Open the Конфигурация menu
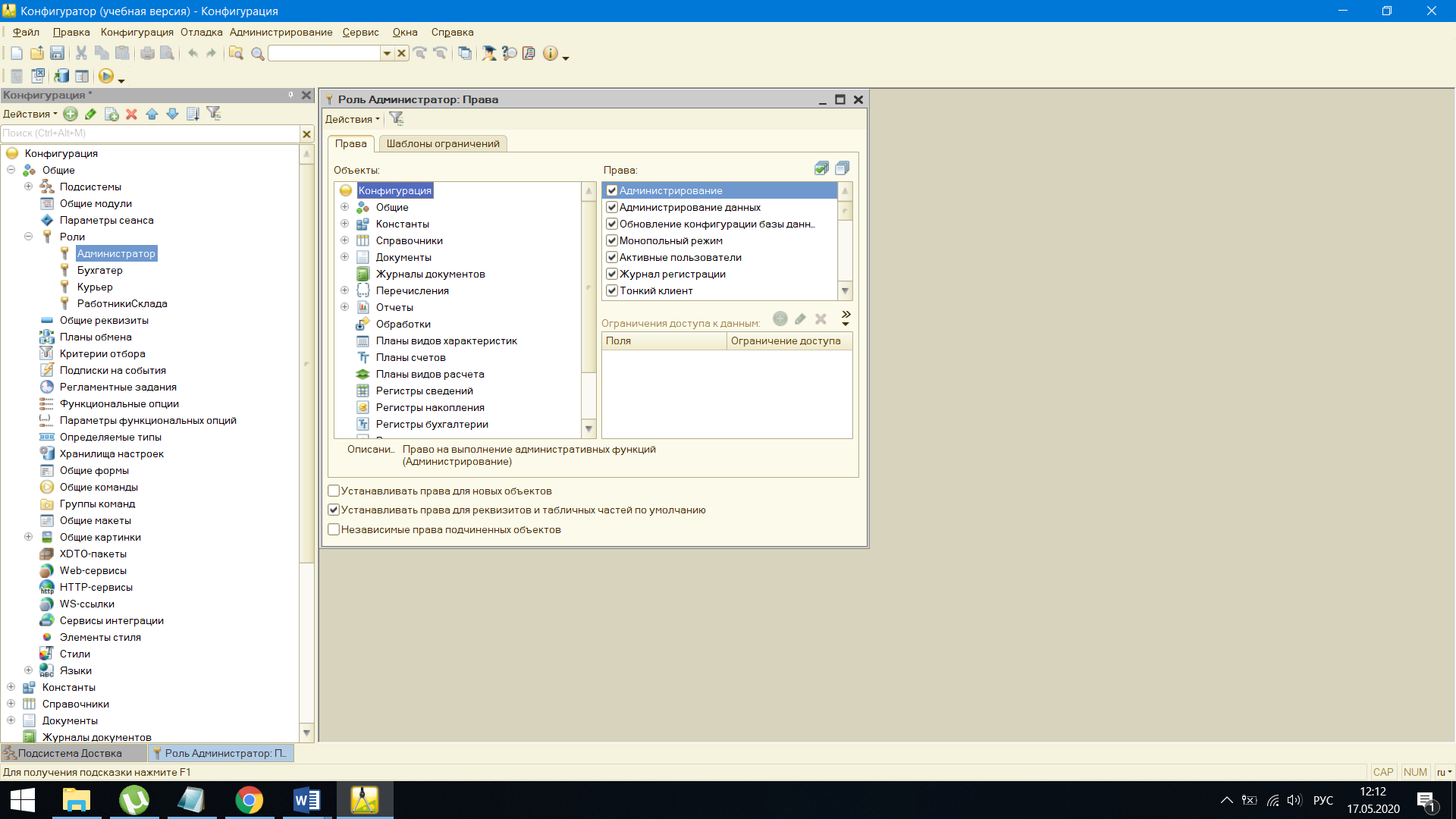This screenshot has width=1456, height=819. 137,32
